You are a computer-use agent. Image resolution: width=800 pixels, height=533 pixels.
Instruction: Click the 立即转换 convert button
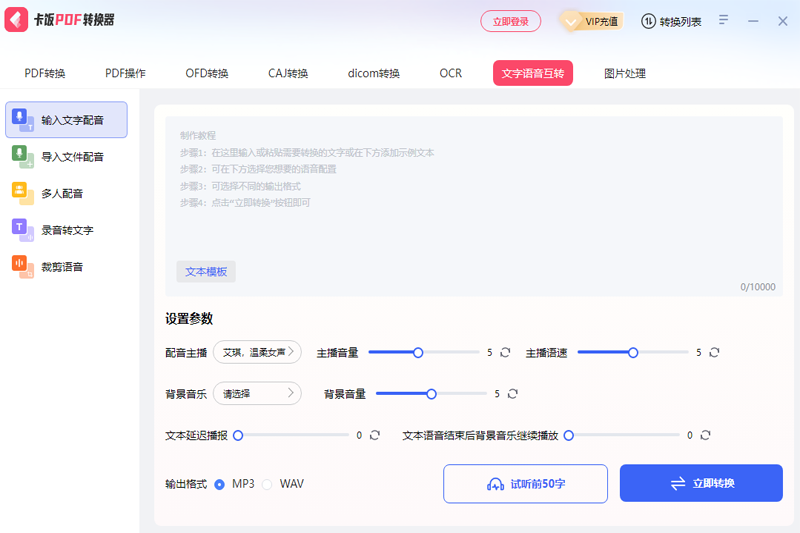[x=701, y=483]
